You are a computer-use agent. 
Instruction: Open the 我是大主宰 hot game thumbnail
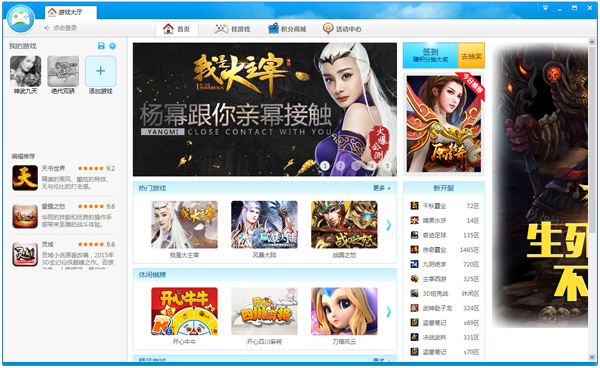click(184, 225)
